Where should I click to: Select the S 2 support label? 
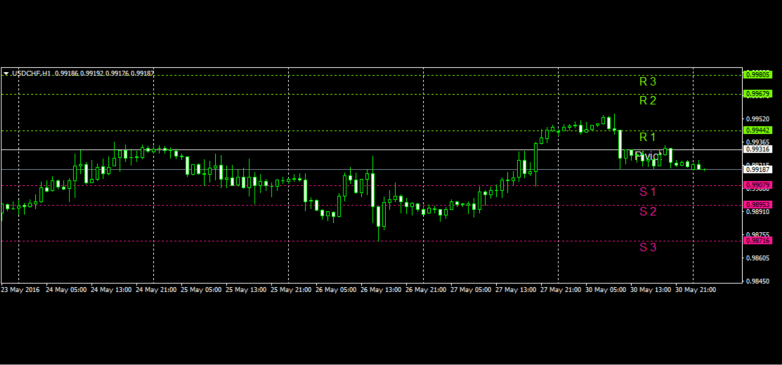click(x=648, y=211)
